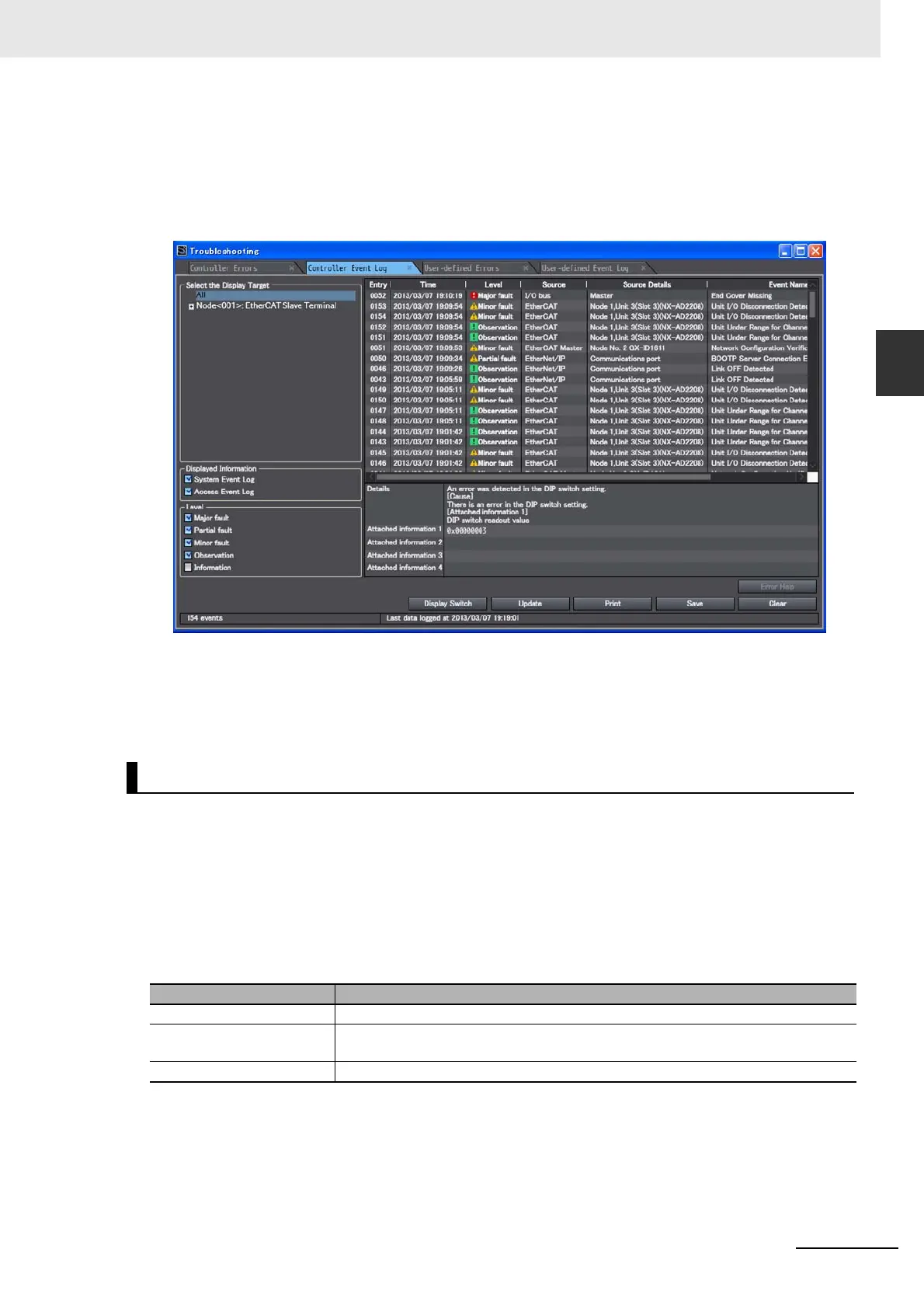
Task: Click the Display Switch button
Action: point(448,604)
